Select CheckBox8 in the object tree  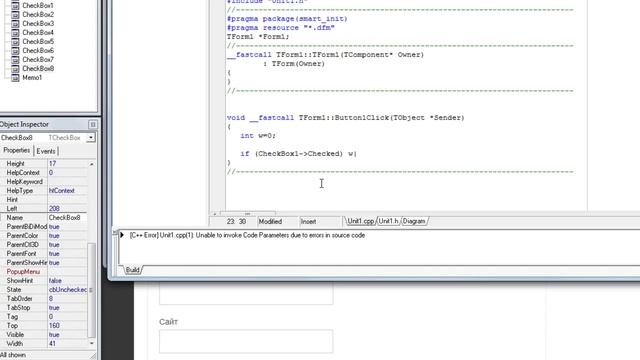[38, 69]
